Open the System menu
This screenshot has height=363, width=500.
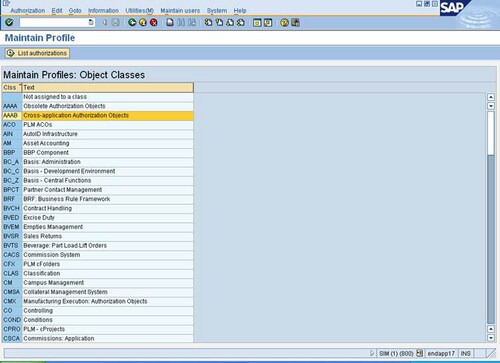coord(217,11)
